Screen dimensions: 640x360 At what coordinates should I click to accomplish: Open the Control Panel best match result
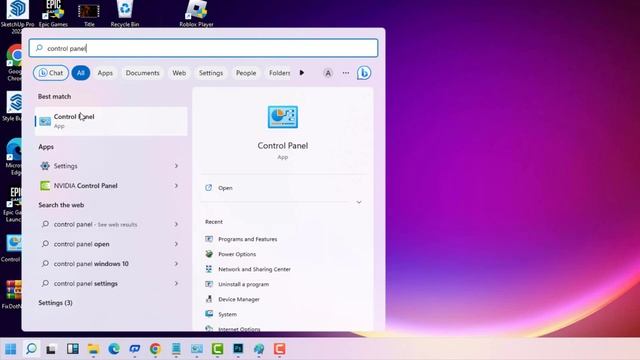(x=111, y=121)
